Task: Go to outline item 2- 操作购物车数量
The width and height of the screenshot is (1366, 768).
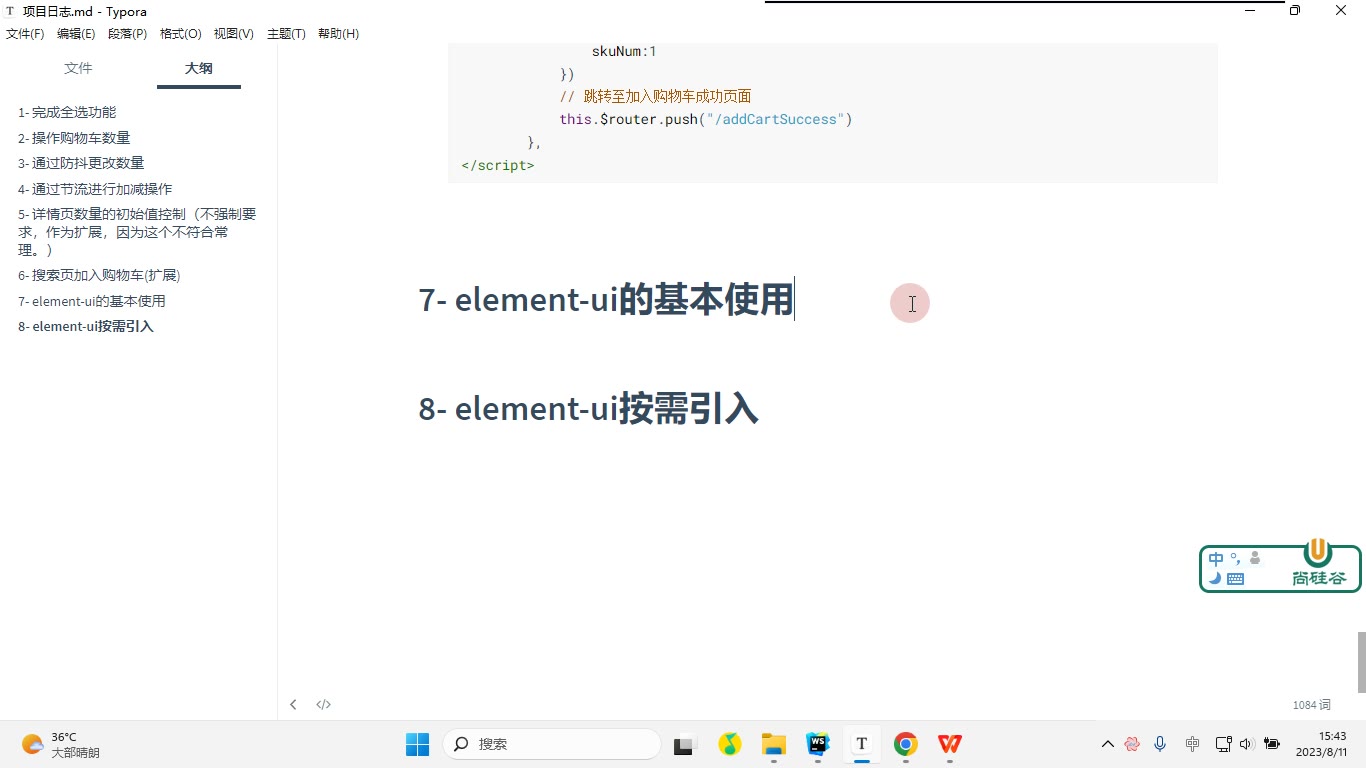Action: [74, 138]
